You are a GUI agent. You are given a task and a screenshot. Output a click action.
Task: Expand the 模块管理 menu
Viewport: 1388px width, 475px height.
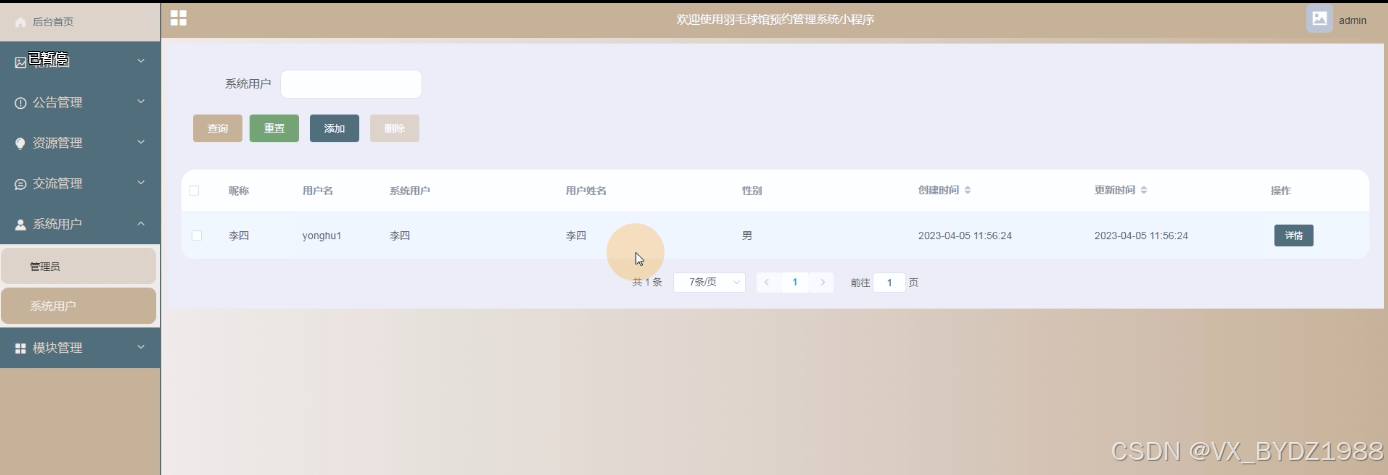point(80,347)
